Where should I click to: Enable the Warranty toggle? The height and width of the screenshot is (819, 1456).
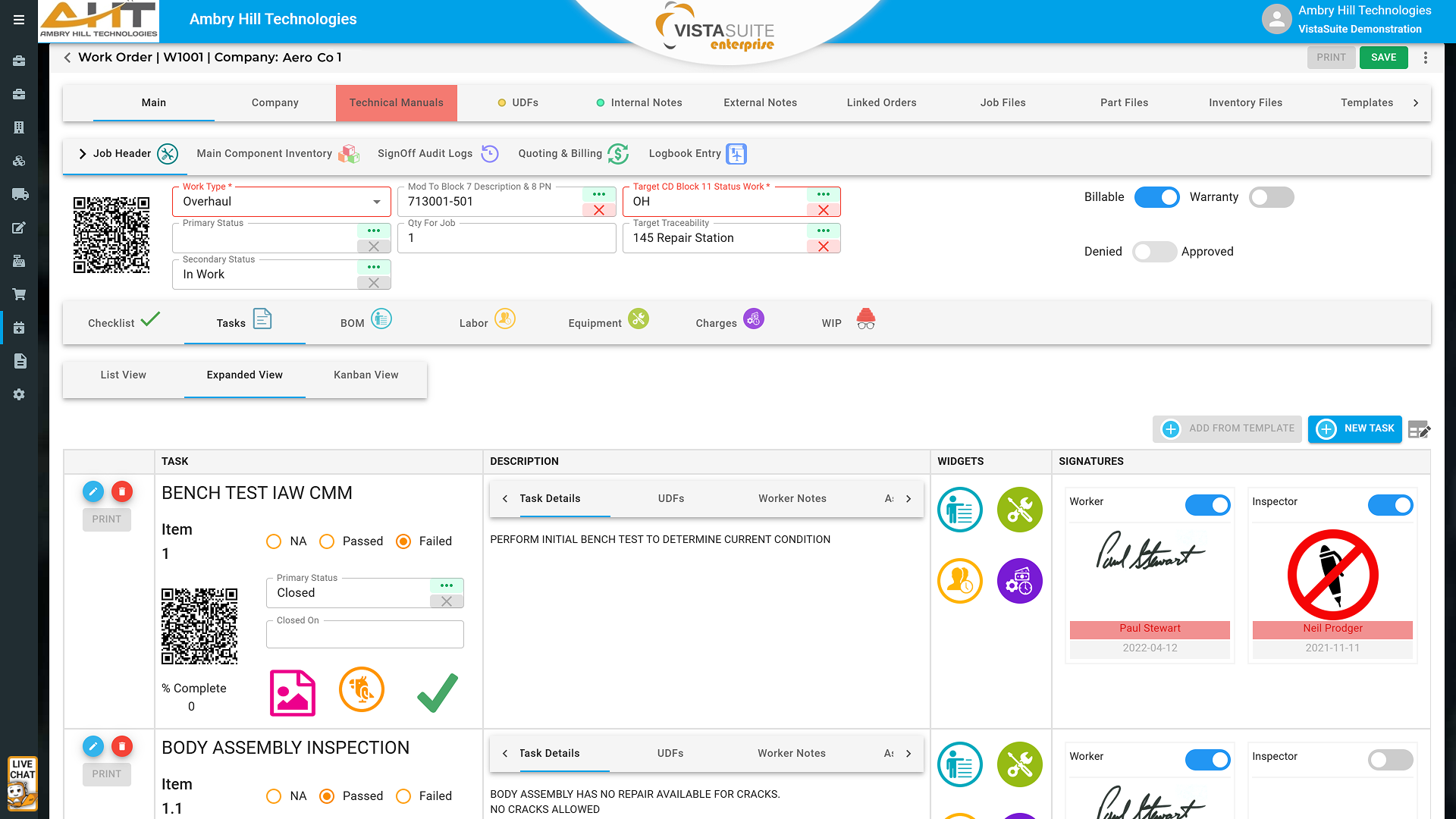1271,197
